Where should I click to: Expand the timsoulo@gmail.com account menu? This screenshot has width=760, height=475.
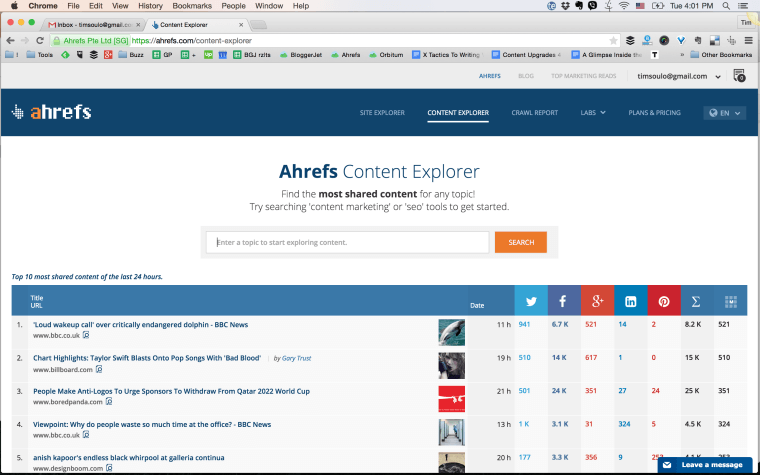680,76
